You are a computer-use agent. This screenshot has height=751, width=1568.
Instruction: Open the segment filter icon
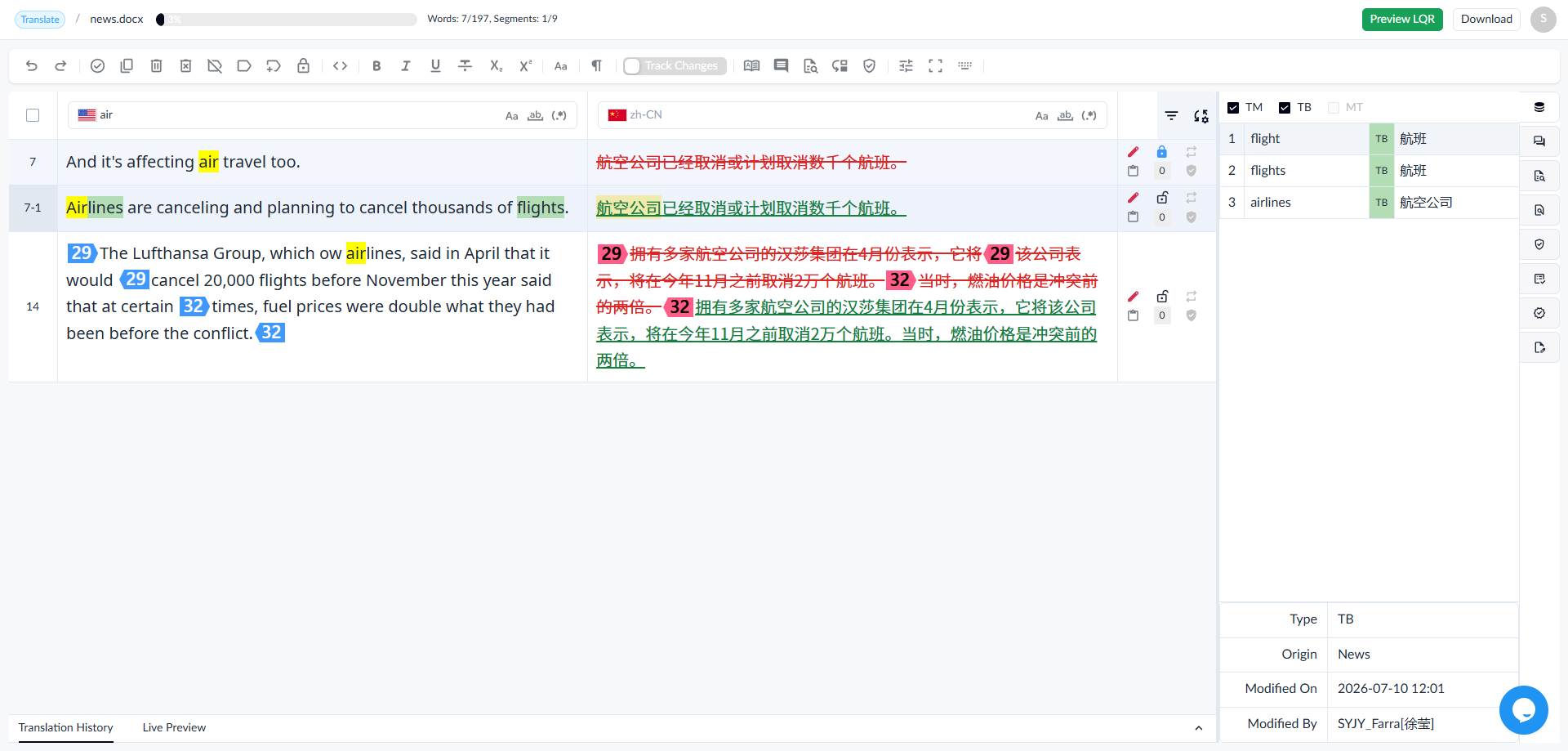(x=1171, y=116)
